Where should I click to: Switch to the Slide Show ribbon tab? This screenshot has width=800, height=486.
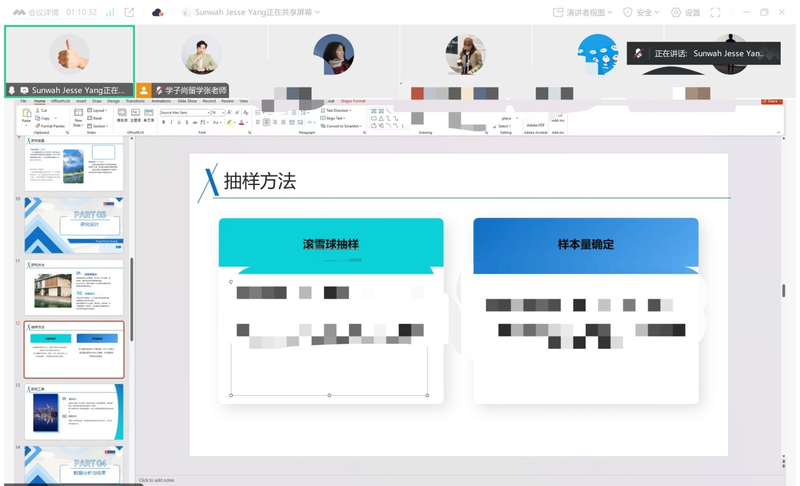pos(187,101)
